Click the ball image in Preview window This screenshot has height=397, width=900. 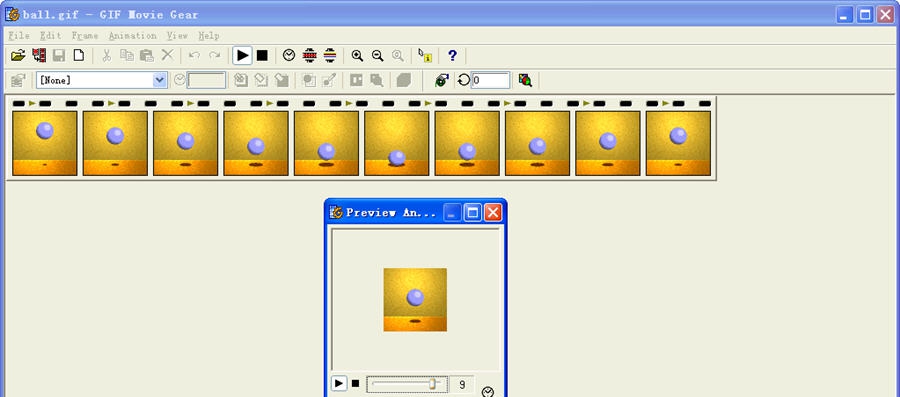pyautogui.click(x=415, y=299)
